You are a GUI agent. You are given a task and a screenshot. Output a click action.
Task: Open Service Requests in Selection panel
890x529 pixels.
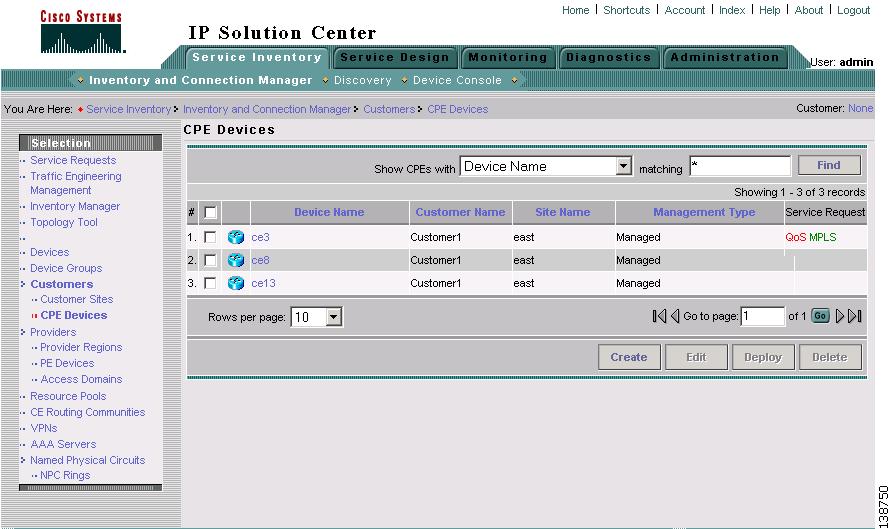[73, 160]
